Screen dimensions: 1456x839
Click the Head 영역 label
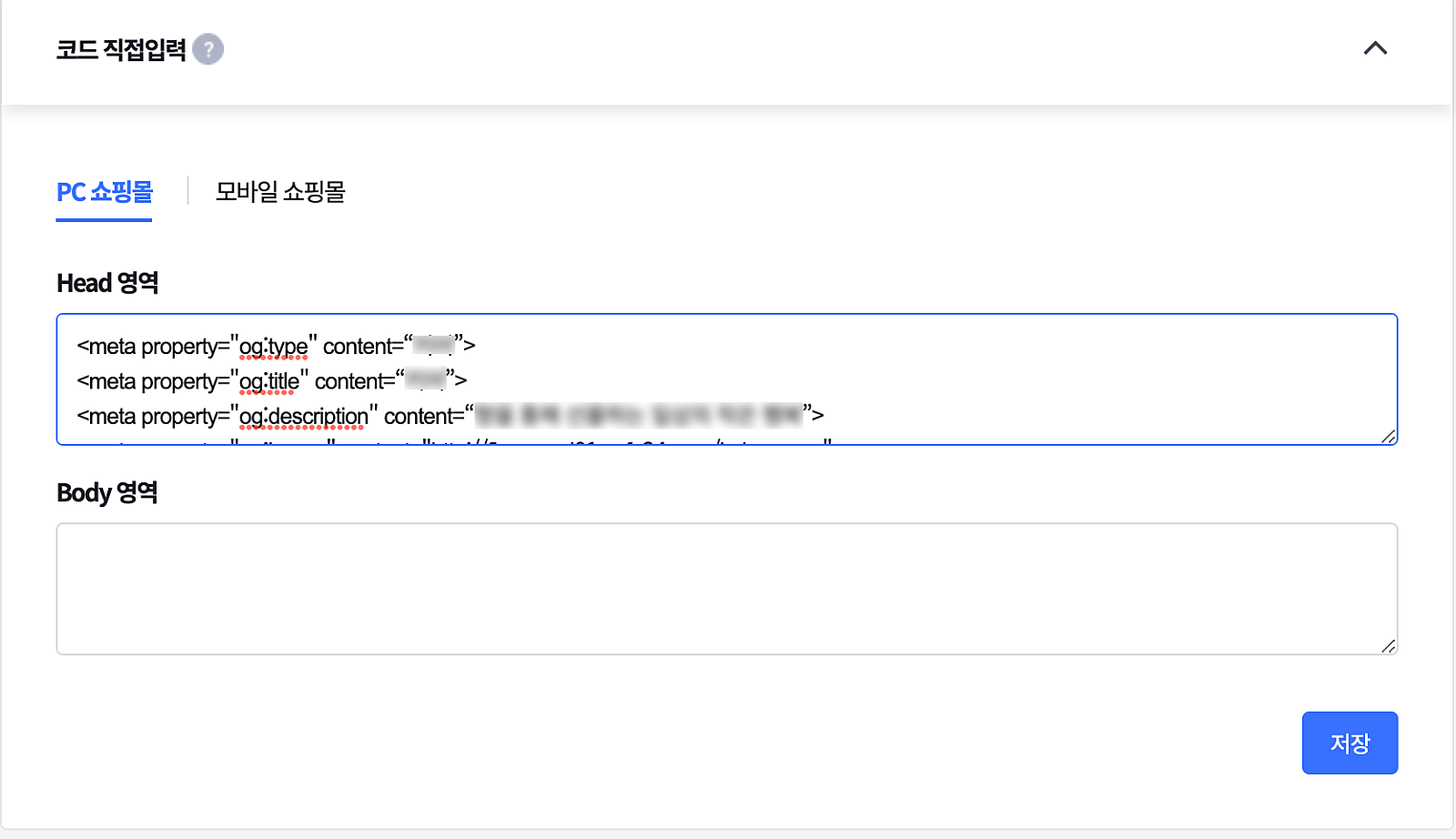pyautogui.click(x=107, y=283)
